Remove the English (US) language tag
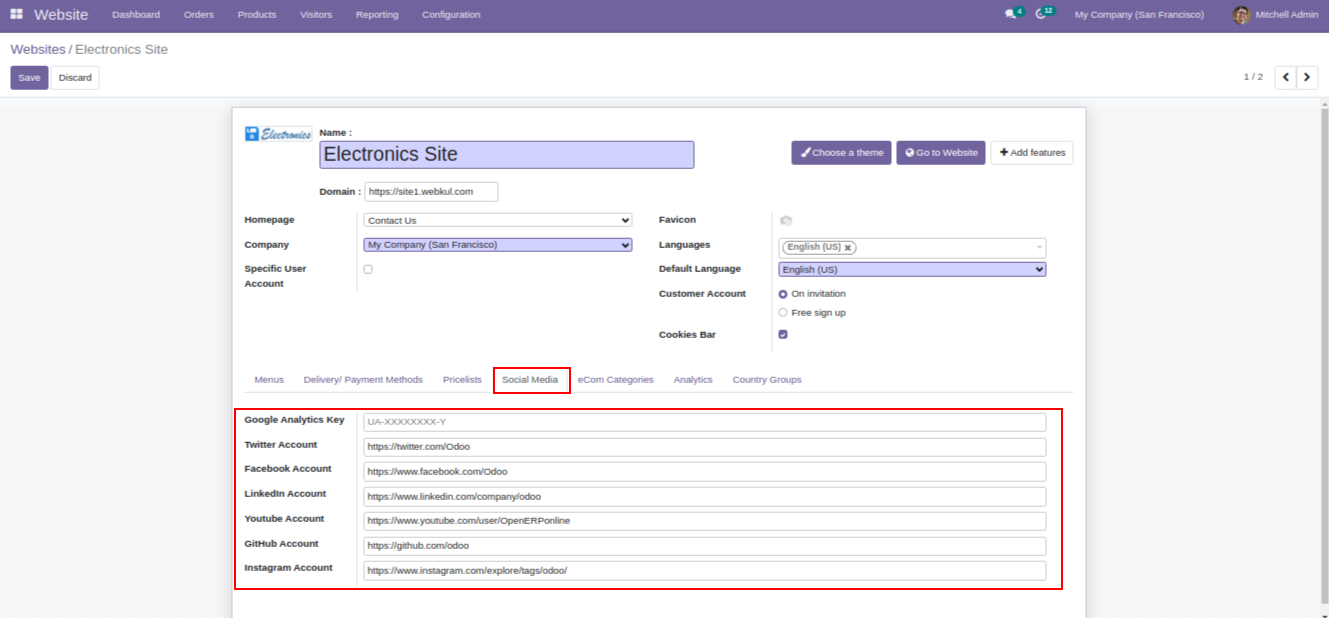 point(848,247)
